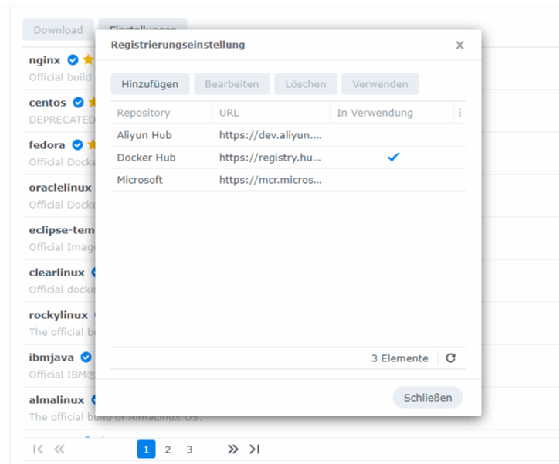
Task: Click the https://dev.aliyun URL cell
Action: (x=270, y=135)
